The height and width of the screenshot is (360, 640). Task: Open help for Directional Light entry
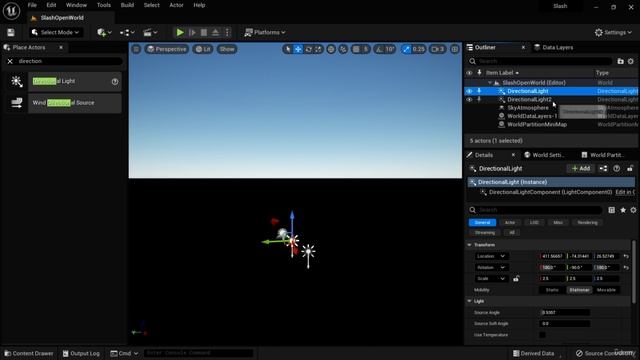[x=115, y=82]
